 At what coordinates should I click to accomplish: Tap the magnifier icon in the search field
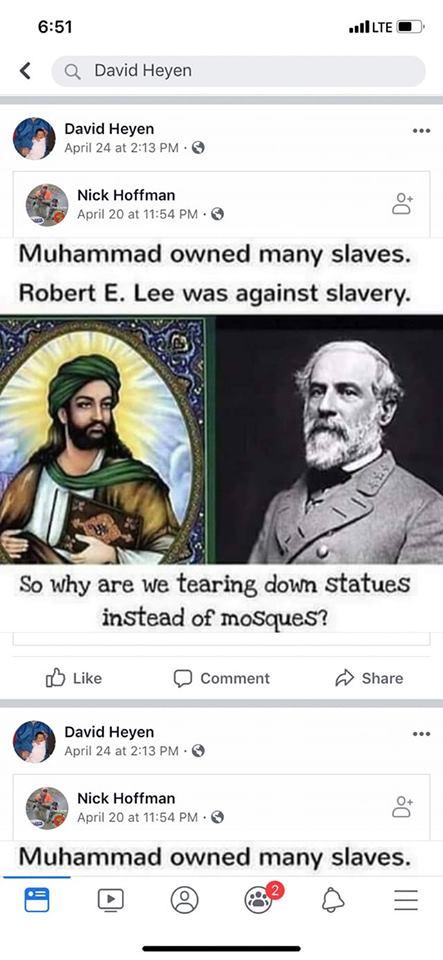pos(72,72)
